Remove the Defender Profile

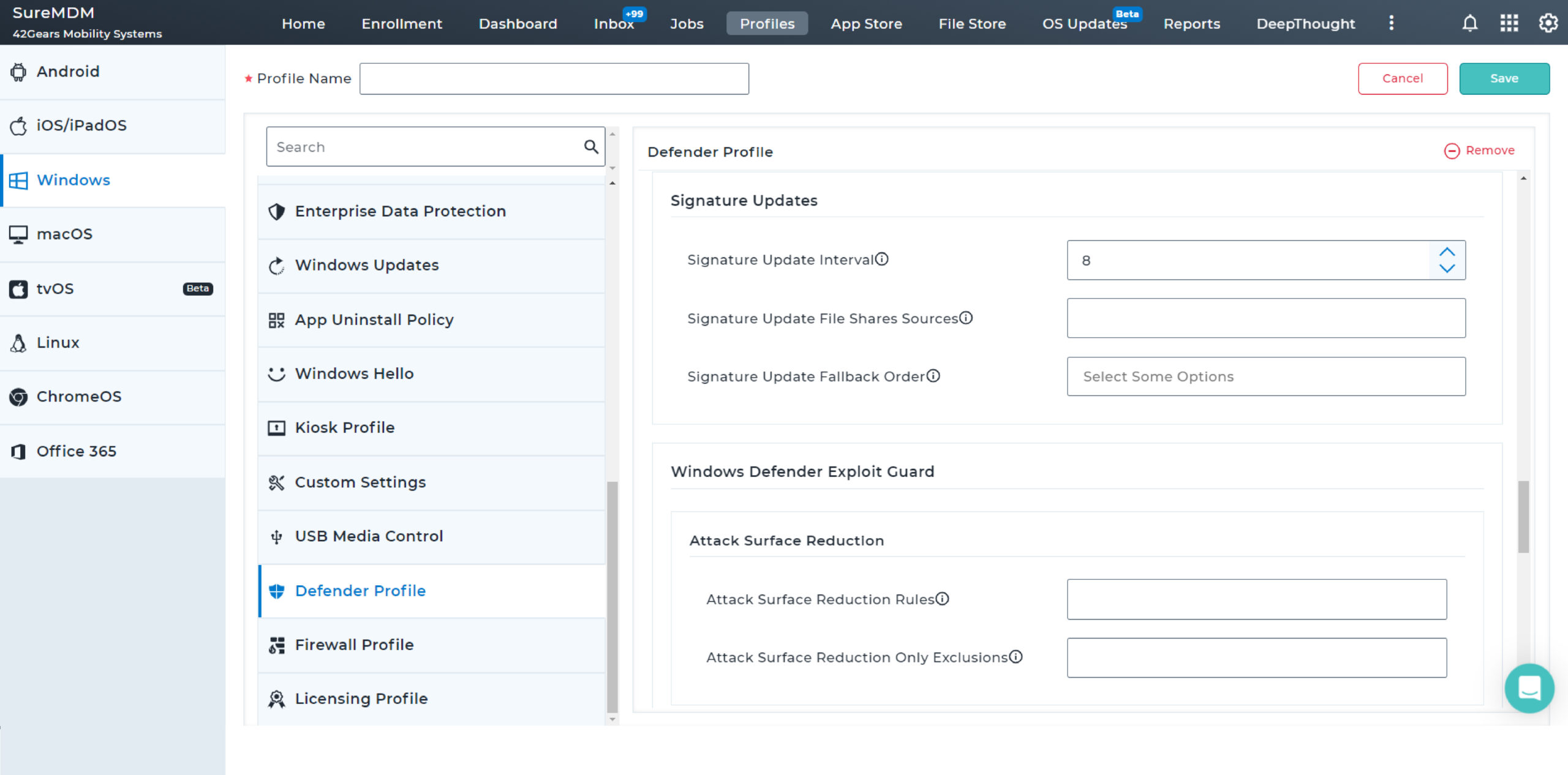coord(1479,151)
